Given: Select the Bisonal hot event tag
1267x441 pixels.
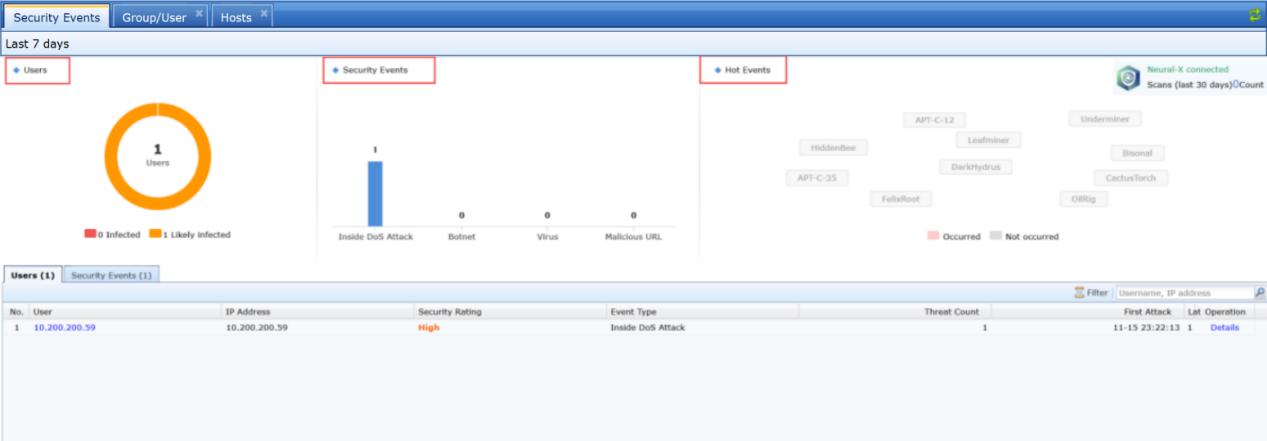Looking at the screenshot, I should coord(1137,153).
